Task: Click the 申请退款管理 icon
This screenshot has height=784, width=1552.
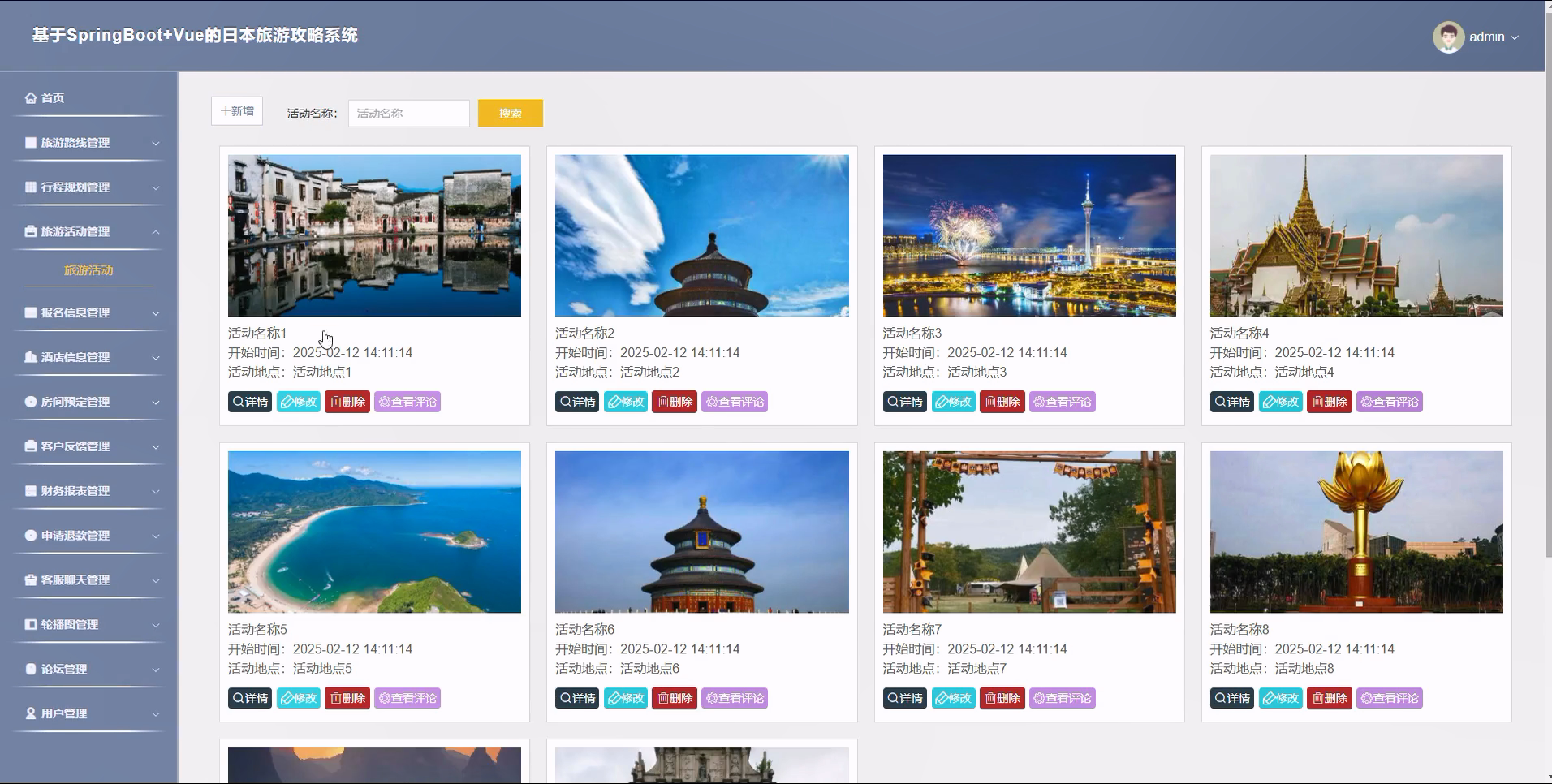Action: (31, 536)
